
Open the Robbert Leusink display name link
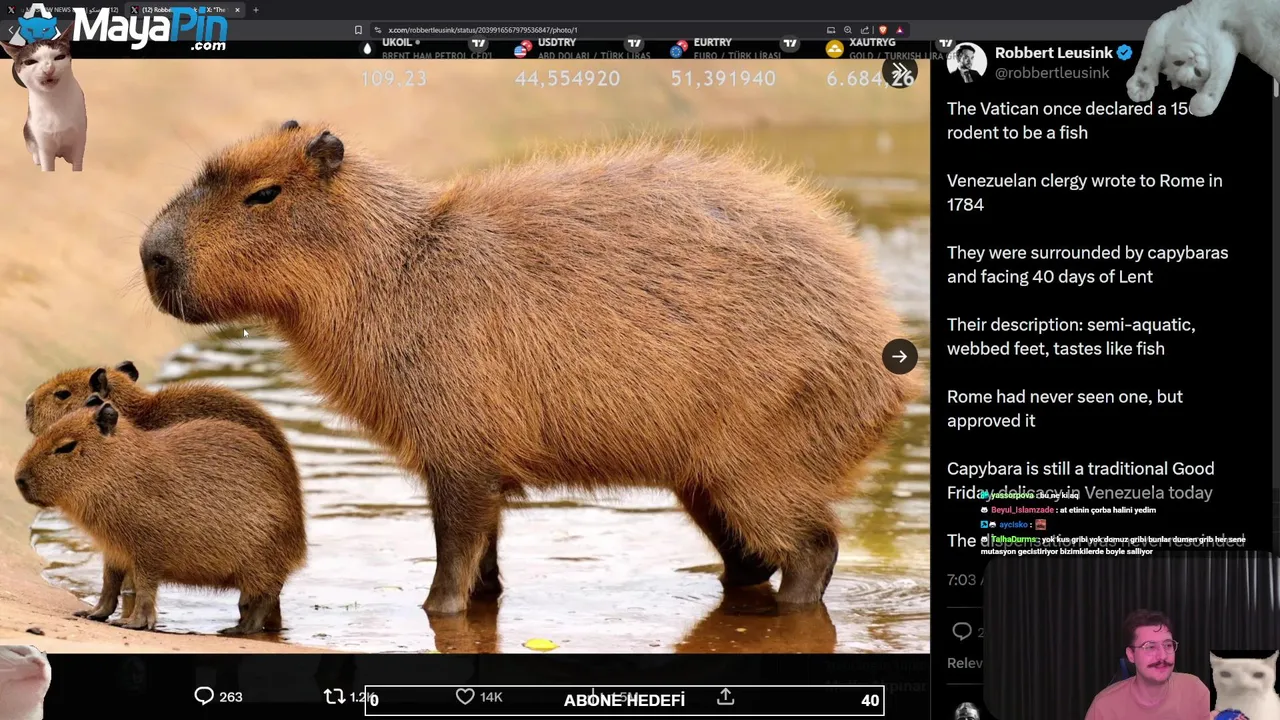point(1053,53)
